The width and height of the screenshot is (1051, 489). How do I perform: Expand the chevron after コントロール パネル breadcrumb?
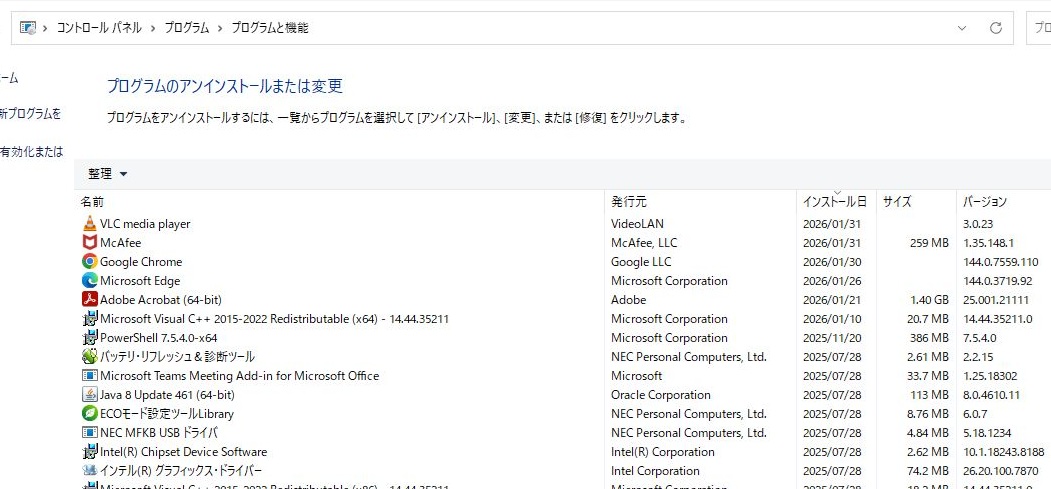point(153,28)
